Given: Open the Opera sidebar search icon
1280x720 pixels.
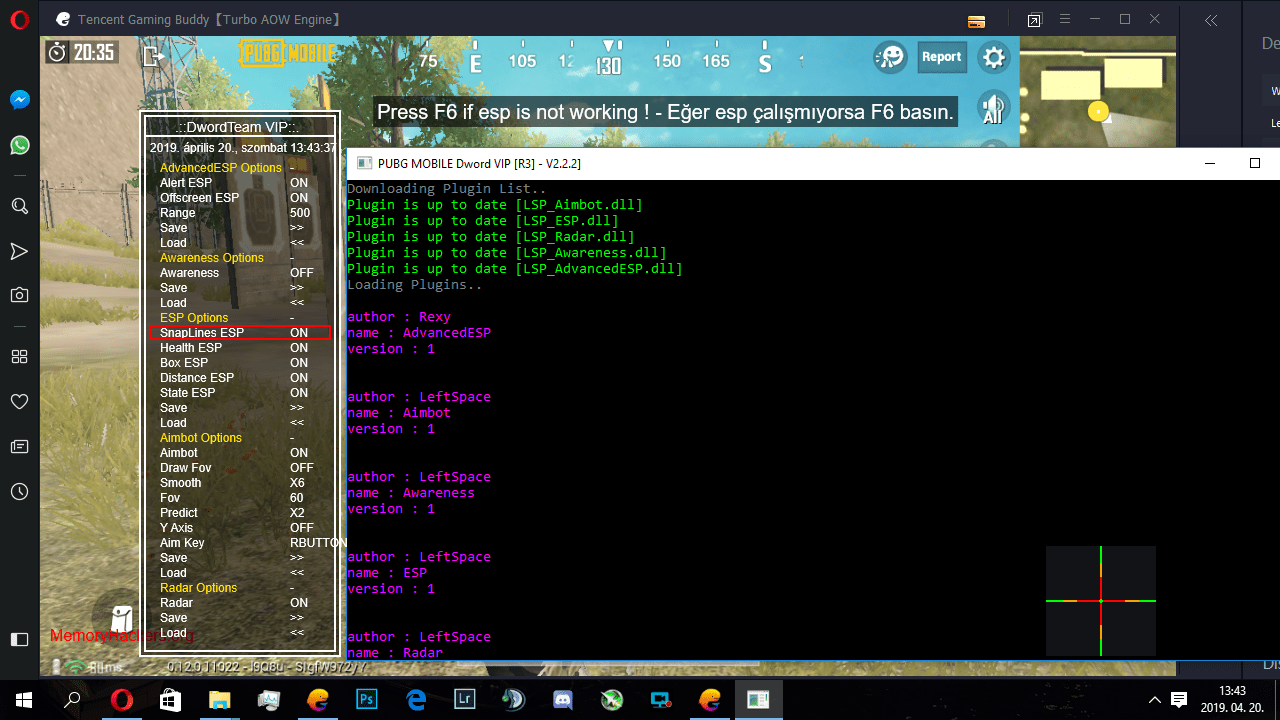Looking at the screenshot, I should click(x=19, y=205).
